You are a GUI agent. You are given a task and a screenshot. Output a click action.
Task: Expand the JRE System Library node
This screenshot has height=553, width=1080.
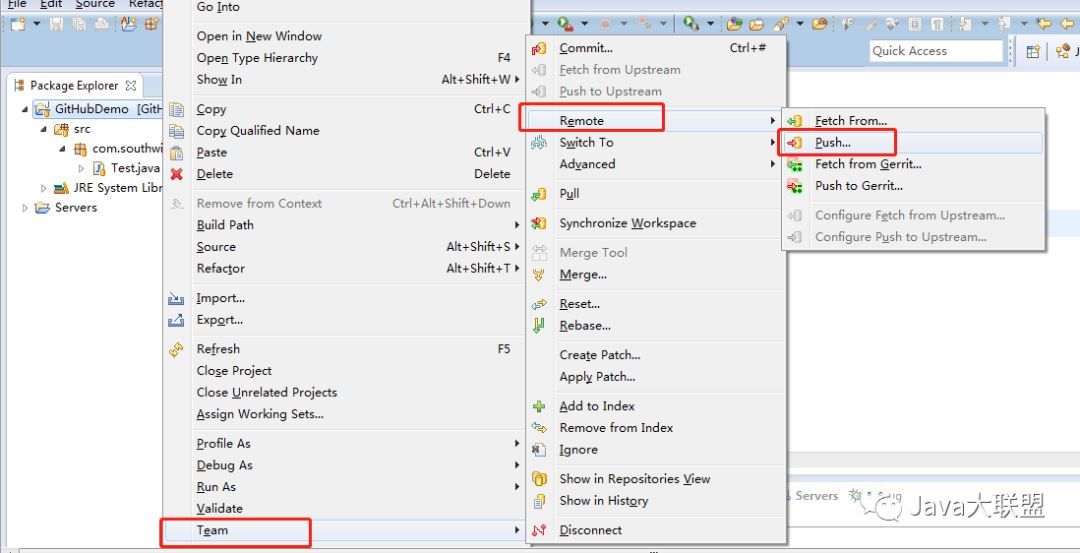pyautogui.click(x=43, y=188)
